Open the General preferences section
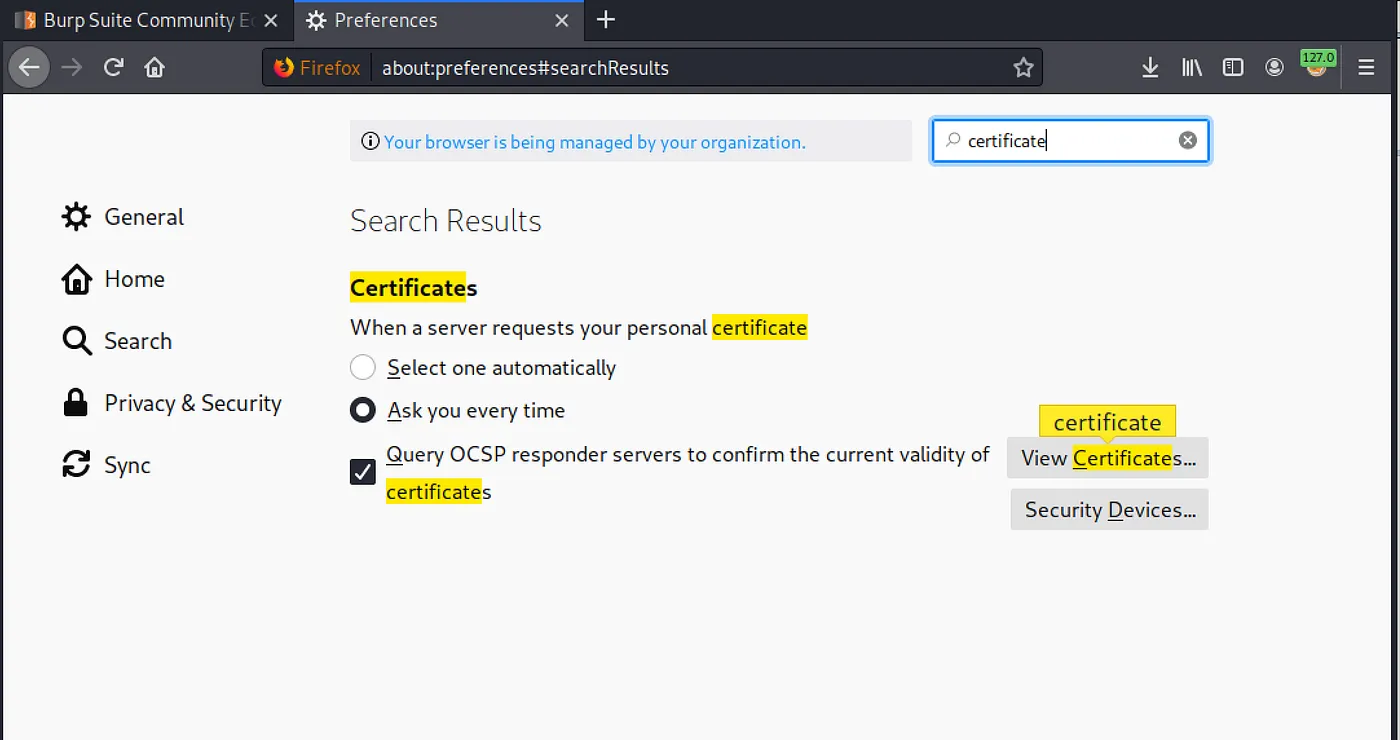 pos(143,217)
